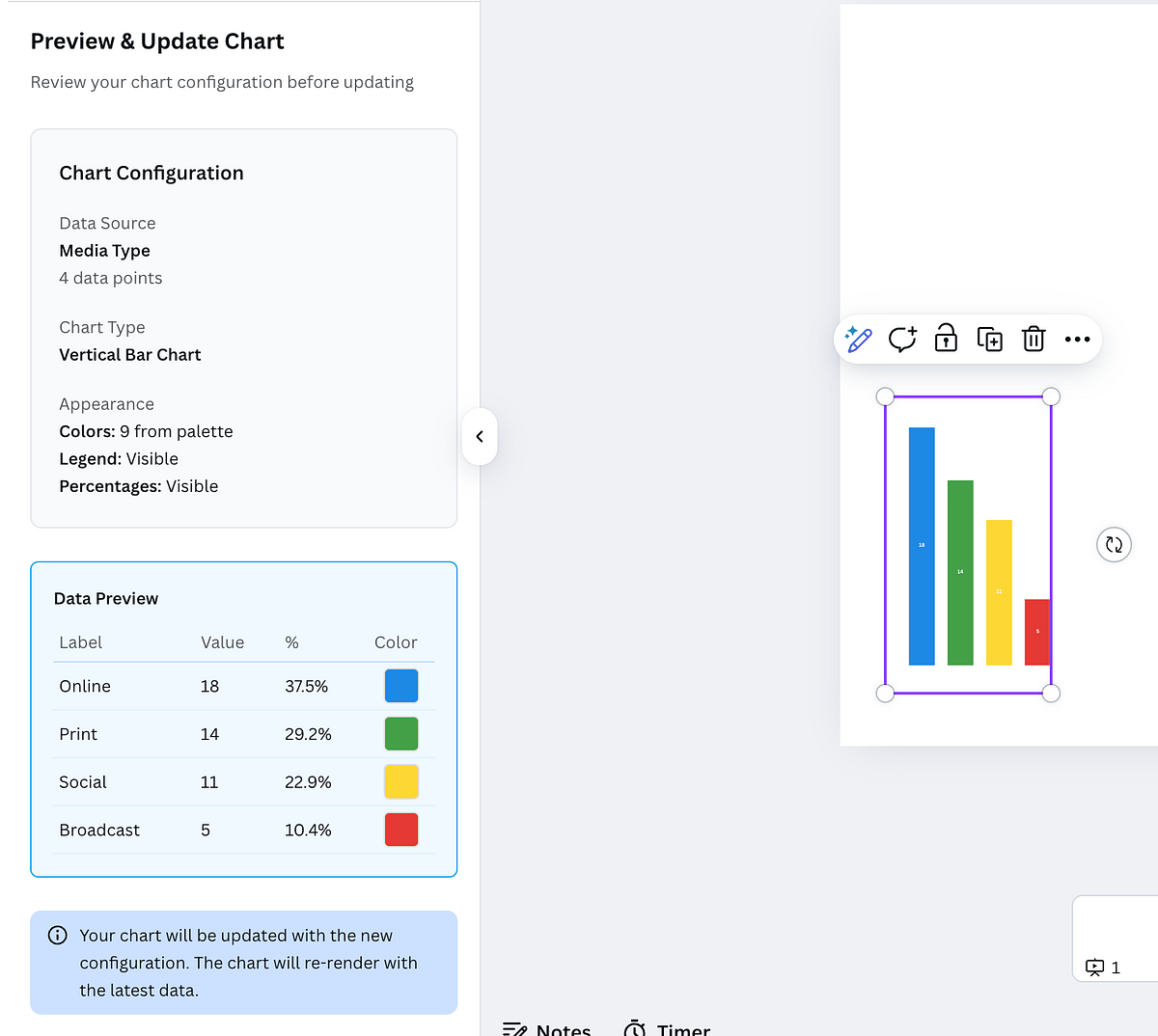Image resolution: width=1158 pixels, height=1036 pixels.
Task: Lock the selected chart element
Action: [x=946, y=339]
